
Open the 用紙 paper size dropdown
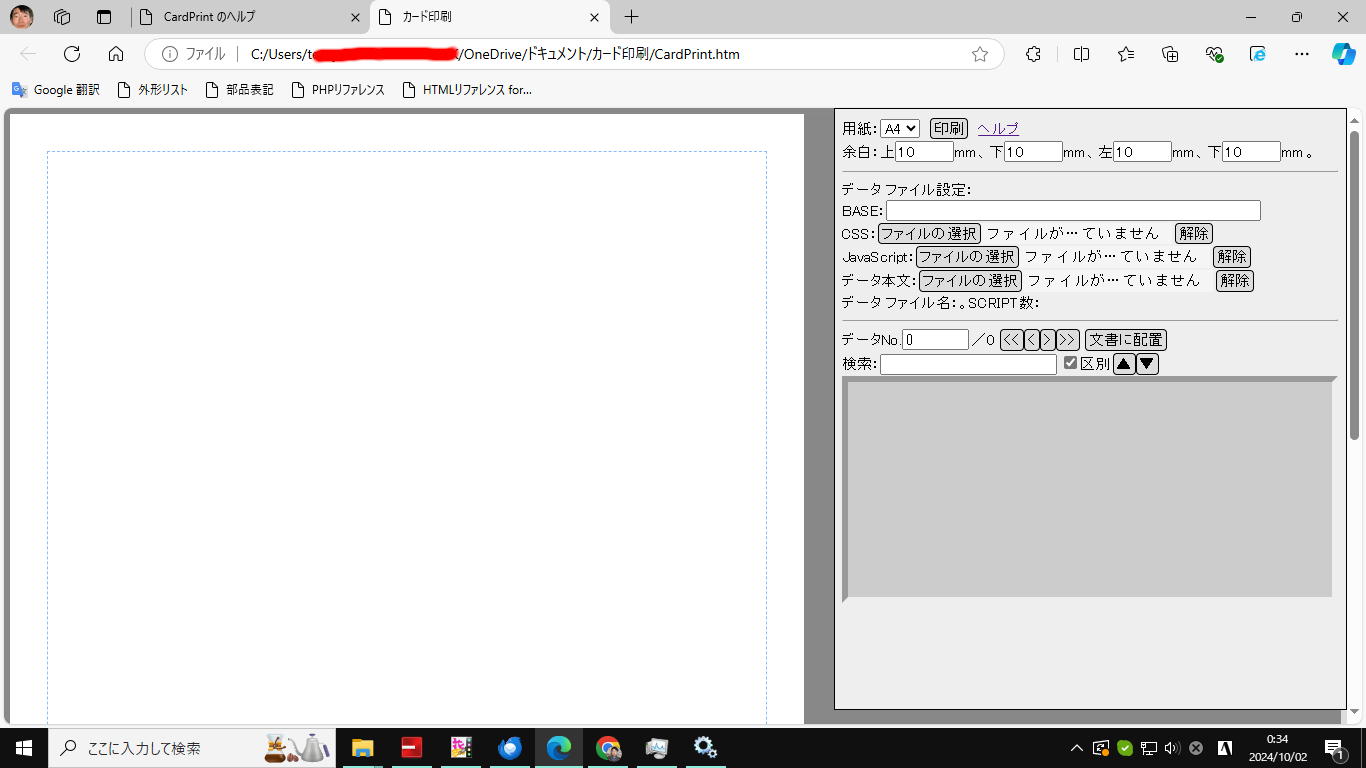pyautogui.click(x=899, y=129)
